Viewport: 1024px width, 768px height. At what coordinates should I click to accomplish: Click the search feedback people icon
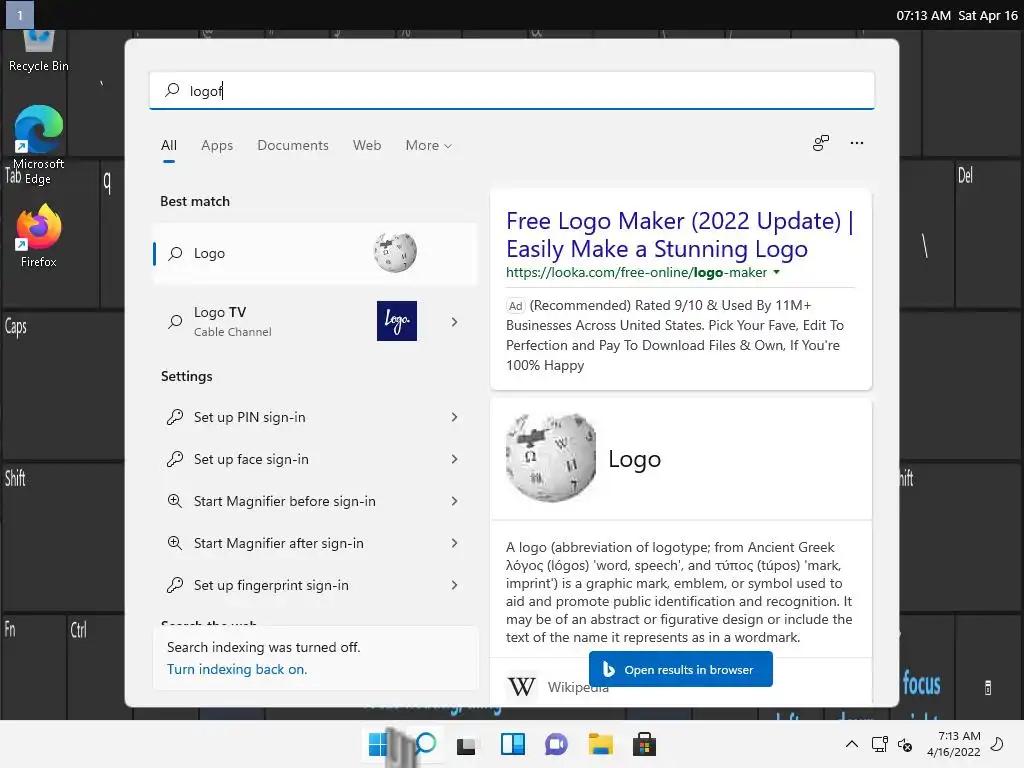(821, 143)
